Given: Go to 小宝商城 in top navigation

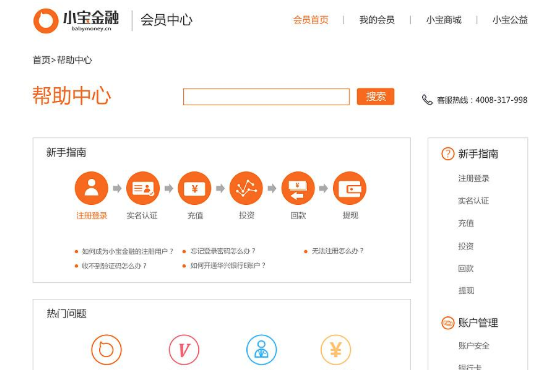Looking at the screenshot, I should pos(444,20).
